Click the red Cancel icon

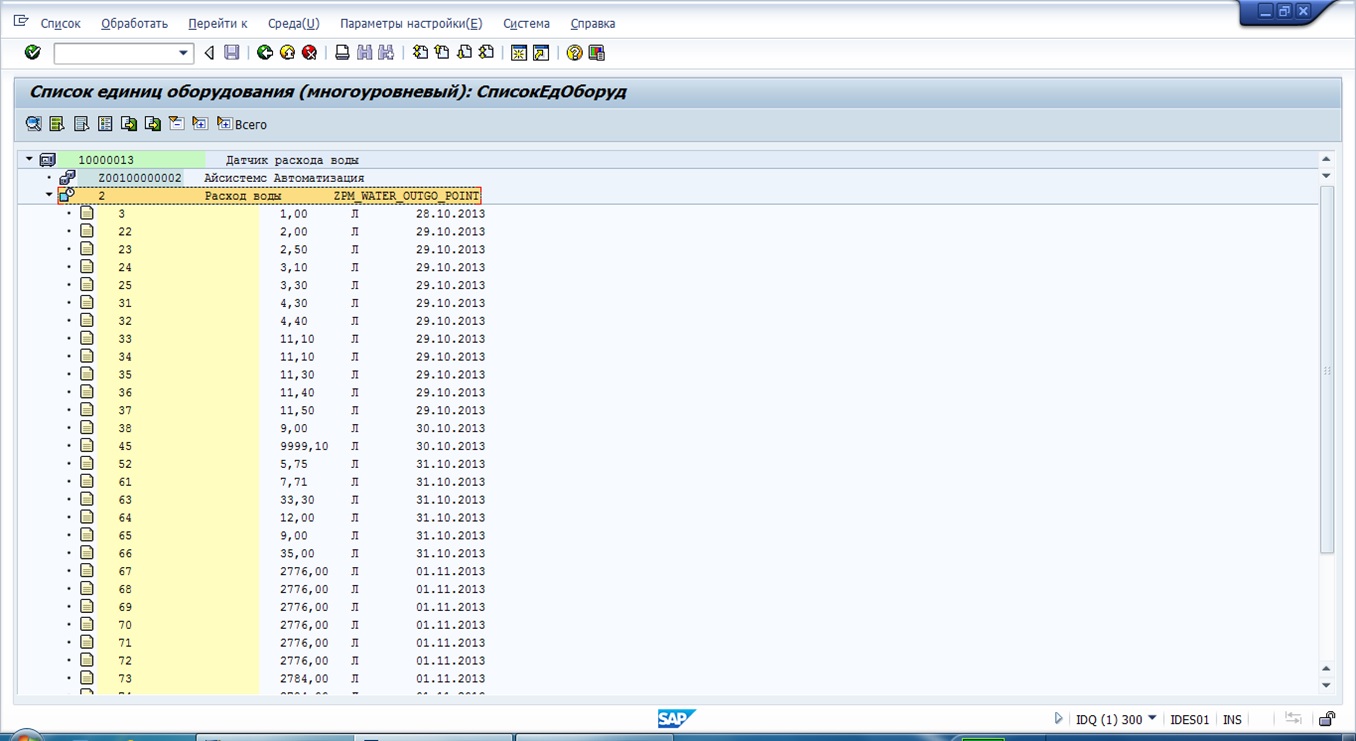click(310, 52)
